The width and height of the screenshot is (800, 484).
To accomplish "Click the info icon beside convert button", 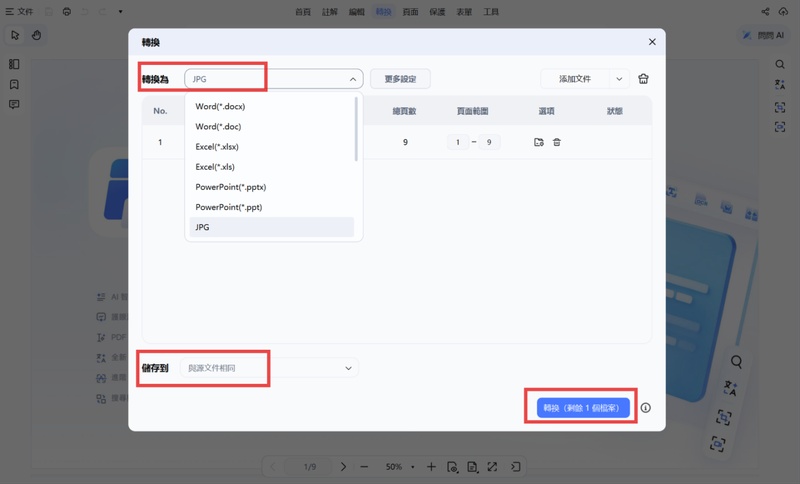I will tap(645, 408).
